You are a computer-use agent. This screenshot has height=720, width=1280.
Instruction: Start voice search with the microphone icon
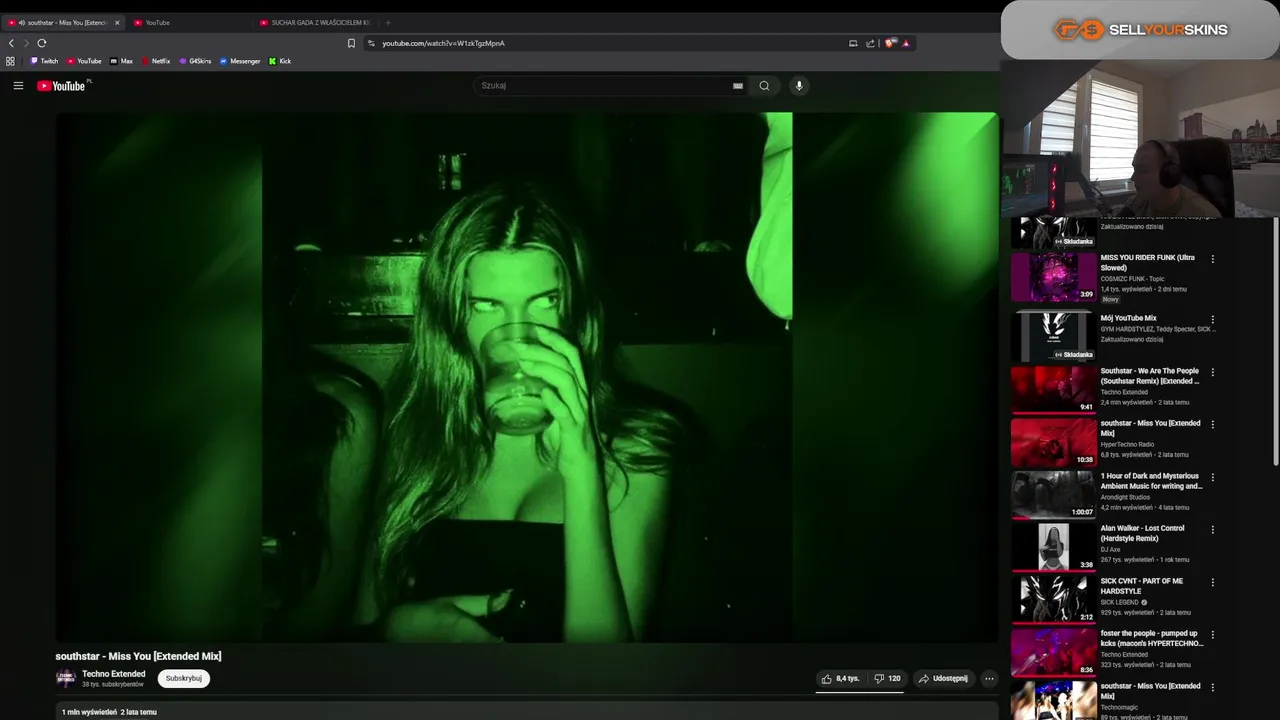click(799, 86)
